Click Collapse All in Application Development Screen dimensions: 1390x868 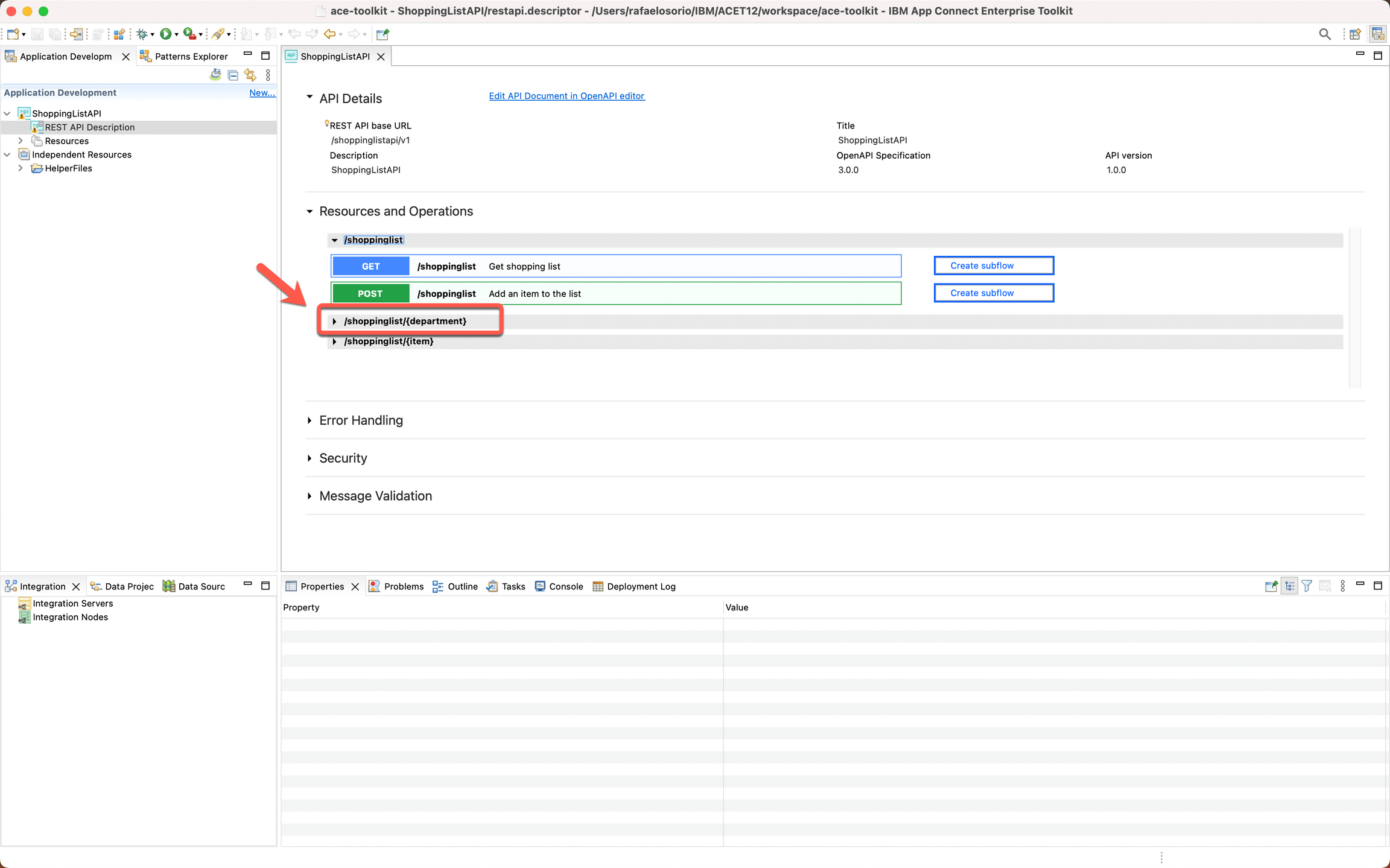[x=233, y=75]
